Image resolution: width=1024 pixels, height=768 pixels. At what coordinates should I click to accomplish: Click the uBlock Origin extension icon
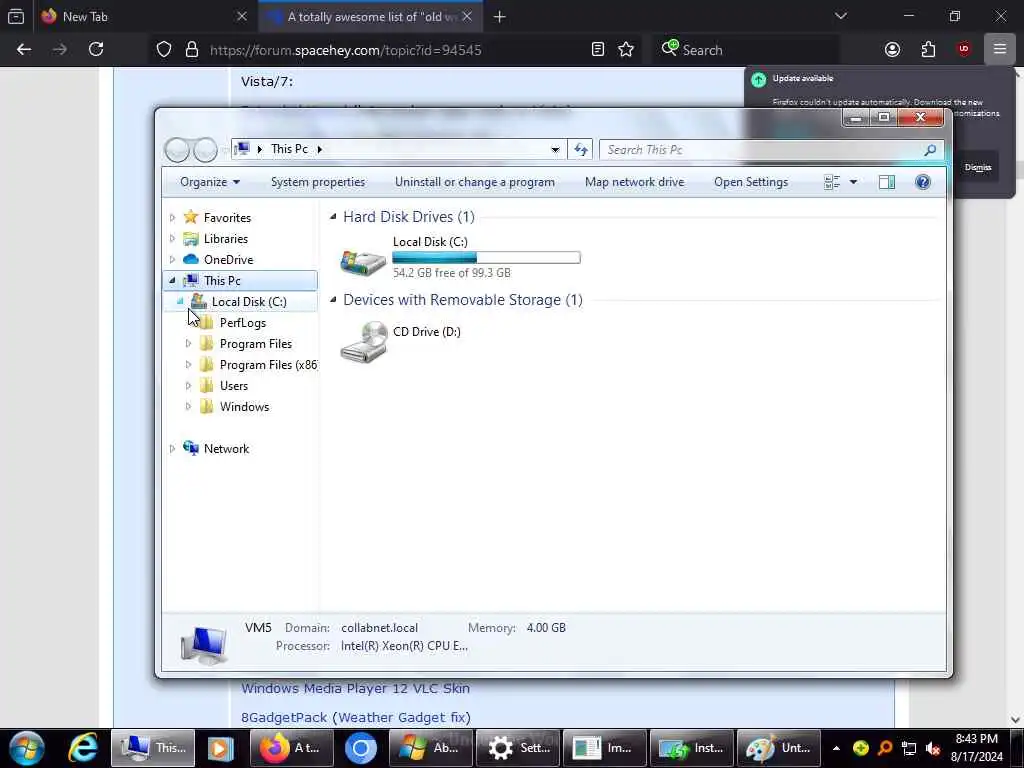point(964,49)
